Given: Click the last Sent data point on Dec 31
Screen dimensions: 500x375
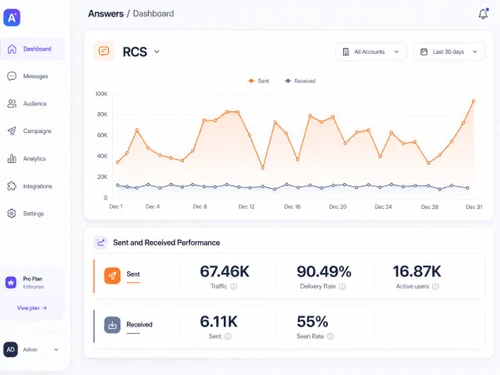Looking at the screenshot, I should coord(473,101).
